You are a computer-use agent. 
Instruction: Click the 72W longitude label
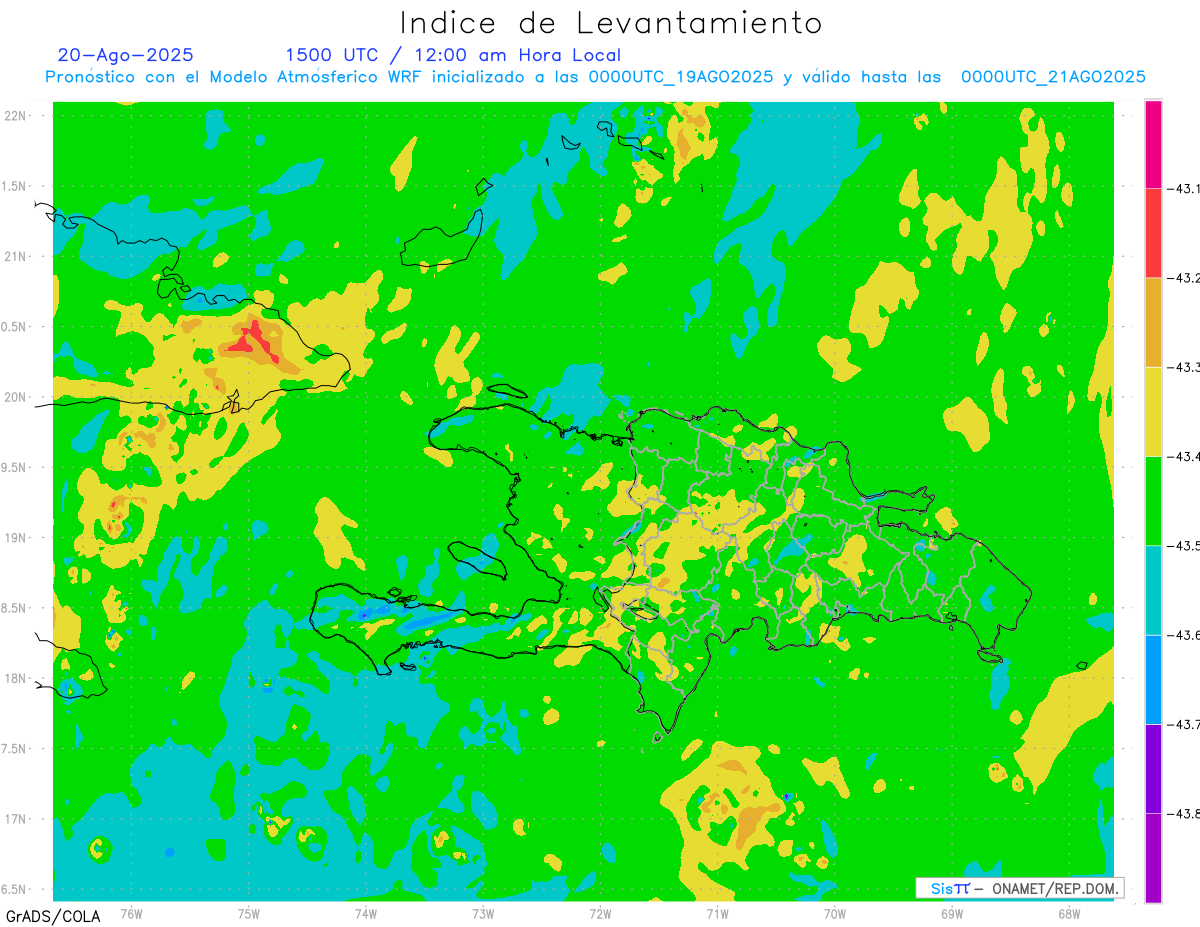(600, 913)
